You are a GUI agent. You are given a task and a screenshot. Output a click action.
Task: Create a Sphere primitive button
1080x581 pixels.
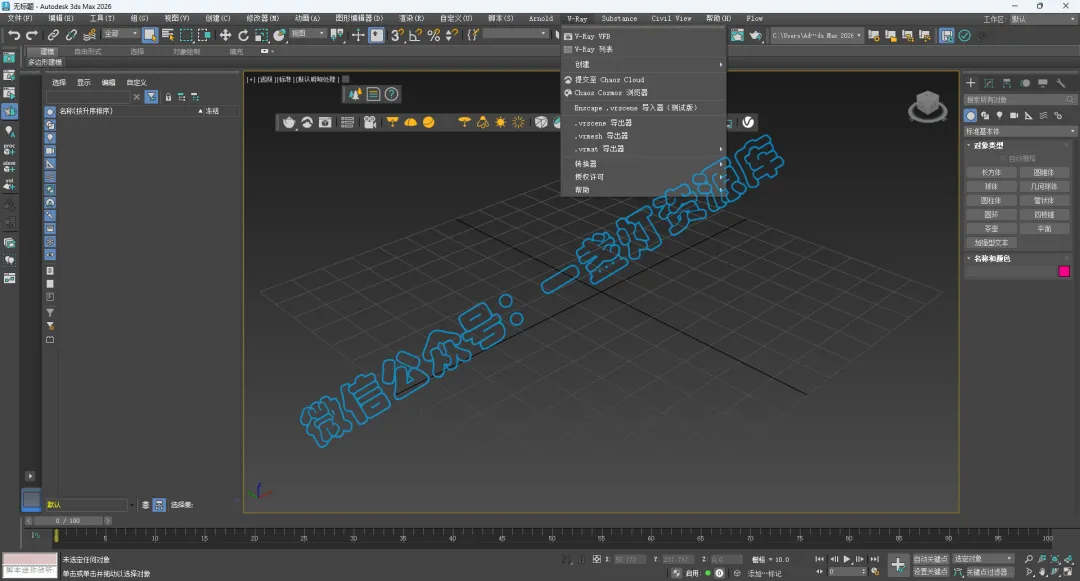tap(990, 187)
